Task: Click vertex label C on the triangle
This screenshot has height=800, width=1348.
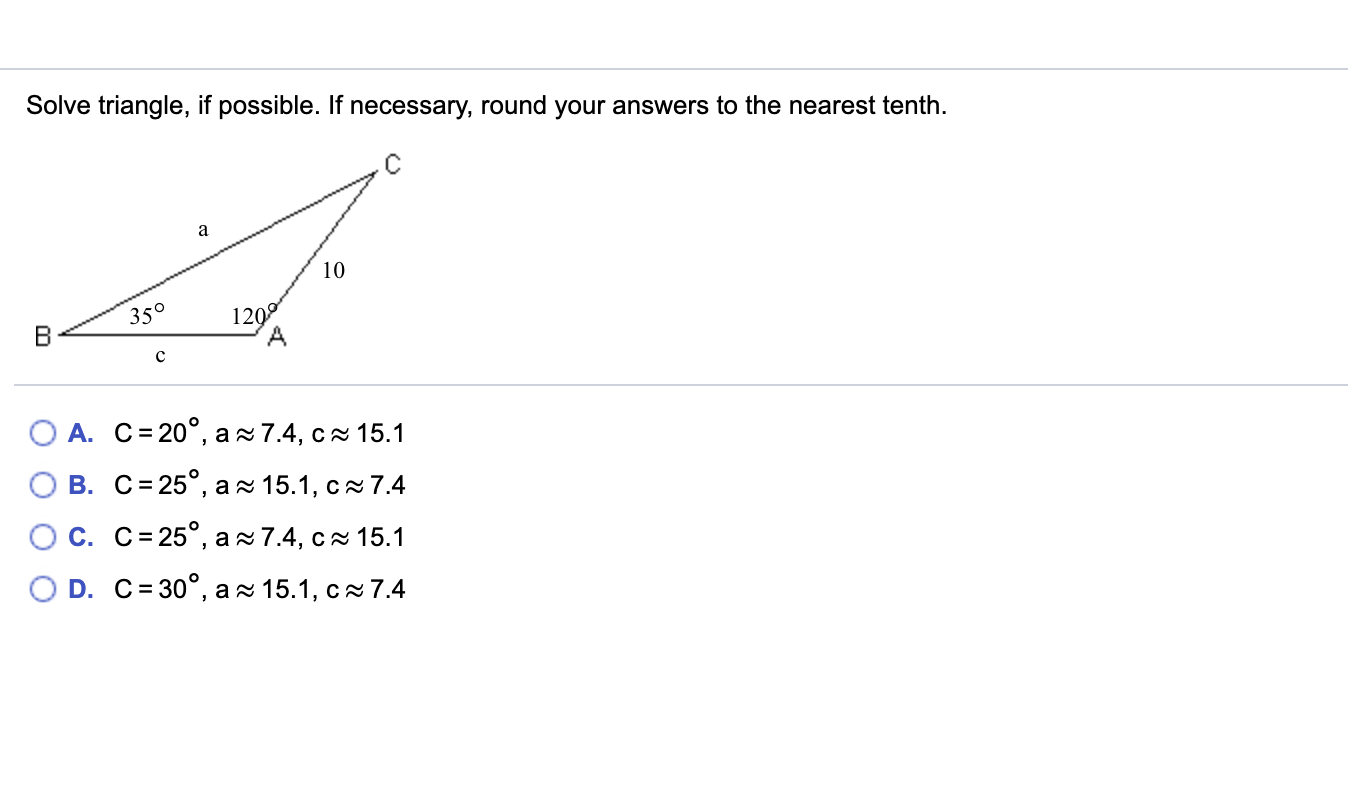Action: coord(391,164)
